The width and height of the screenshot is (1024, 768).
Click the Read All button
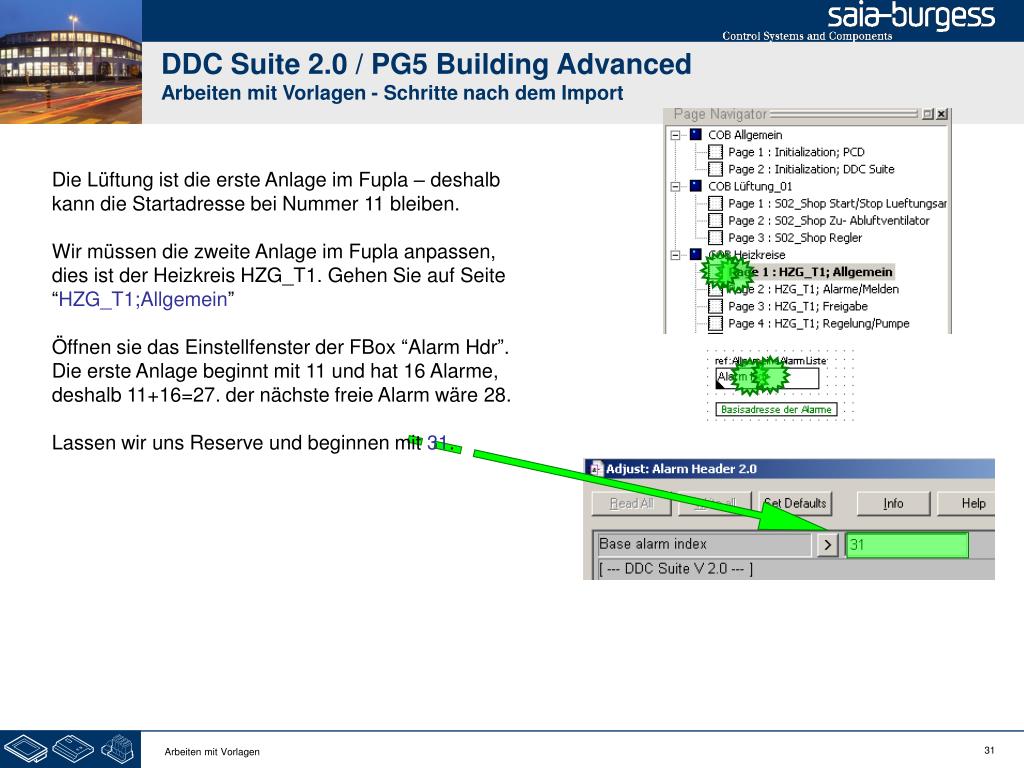click(631, 504)
